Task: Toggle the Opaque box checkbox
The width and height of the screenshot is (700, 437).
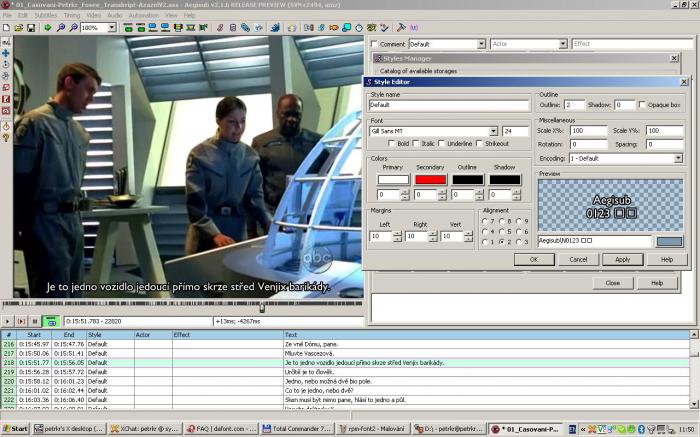Action: (x=642, y=104)
